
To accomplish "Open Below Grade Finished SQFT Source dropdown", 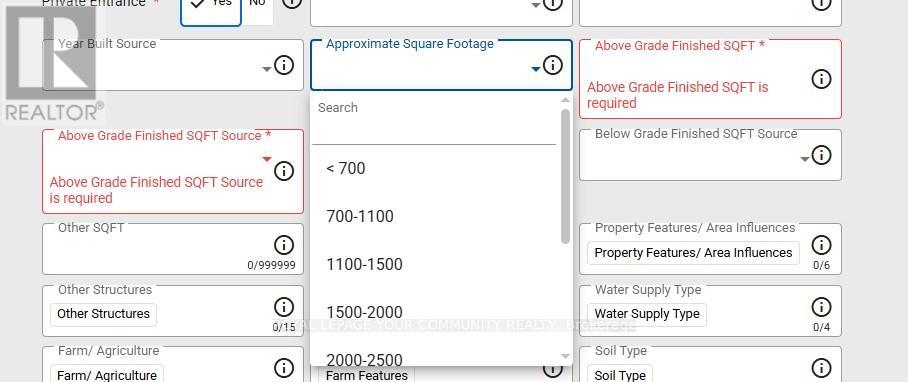I will click(x=805, y=159).
